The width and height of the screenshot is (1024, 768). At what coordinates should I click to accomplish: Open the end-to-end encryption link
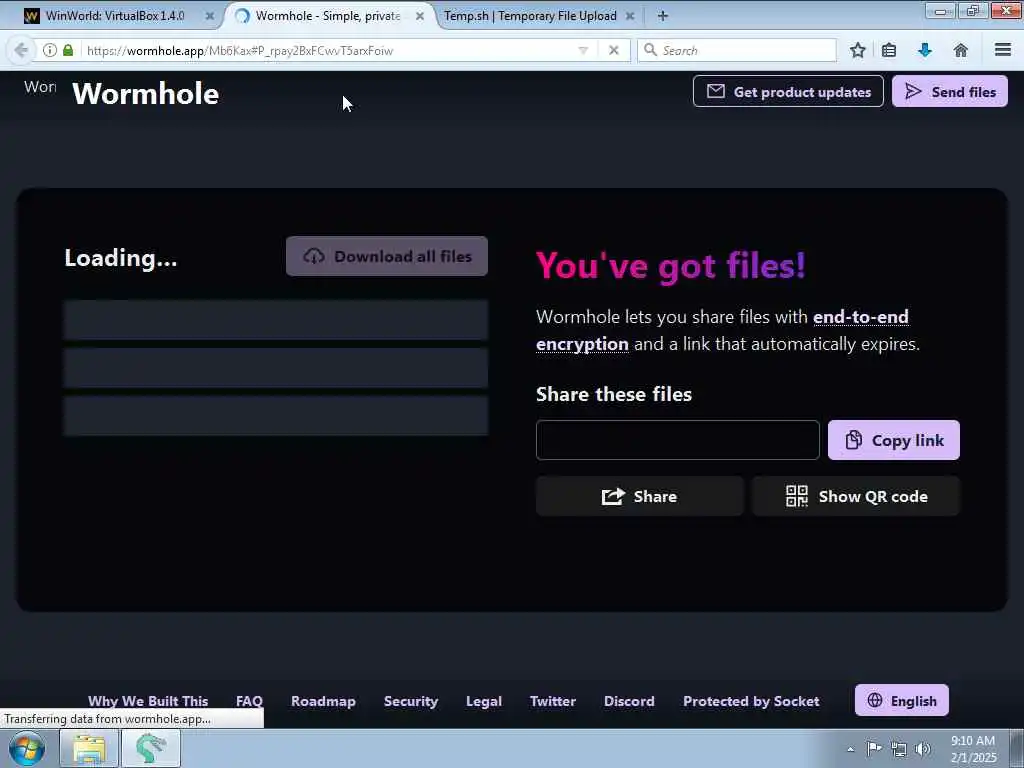722,330
